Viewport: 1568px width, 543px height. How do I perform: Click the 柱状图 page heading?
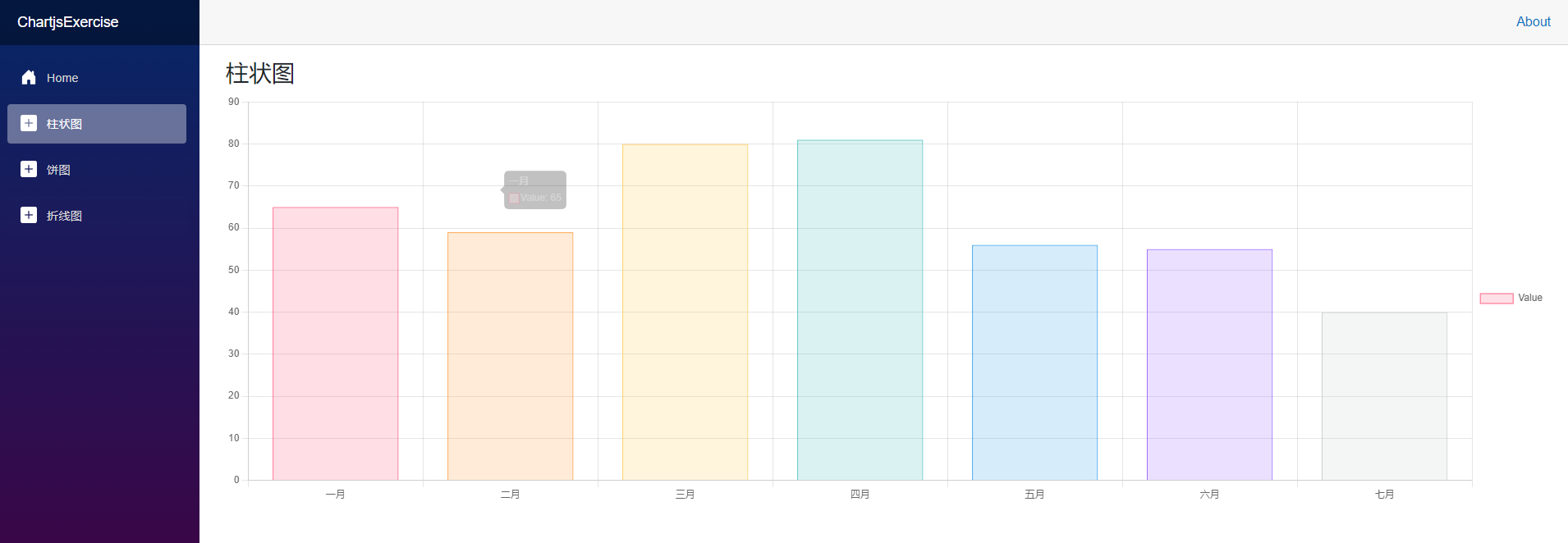point(259,74)
